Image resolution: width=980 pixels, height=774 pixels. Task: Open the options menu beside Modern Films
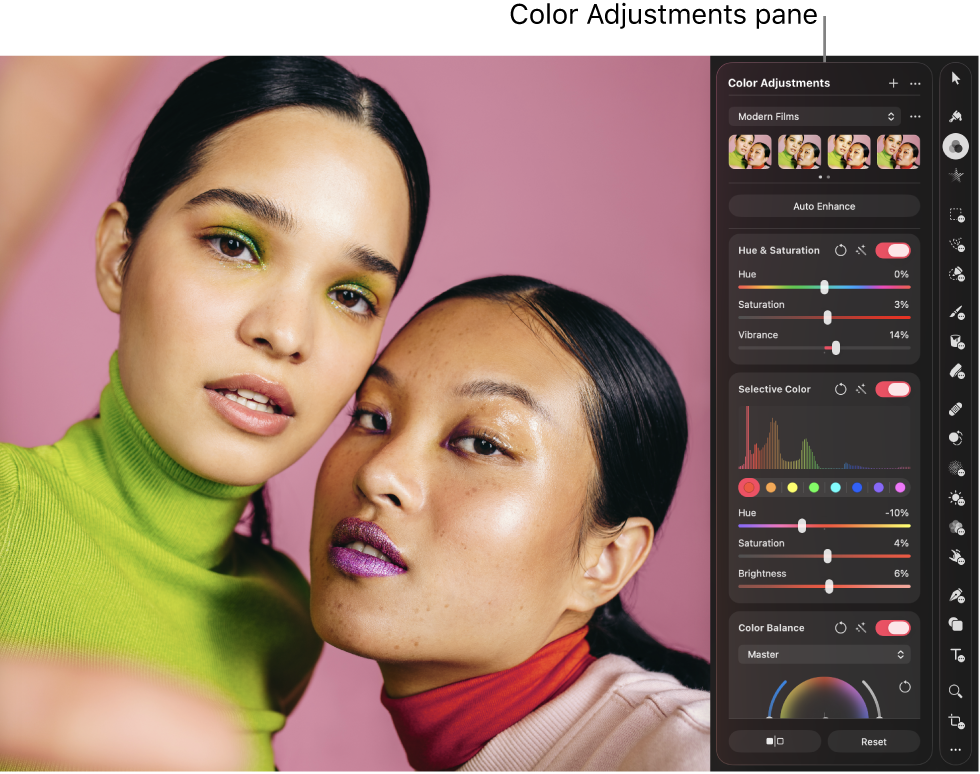pos(915,116)
